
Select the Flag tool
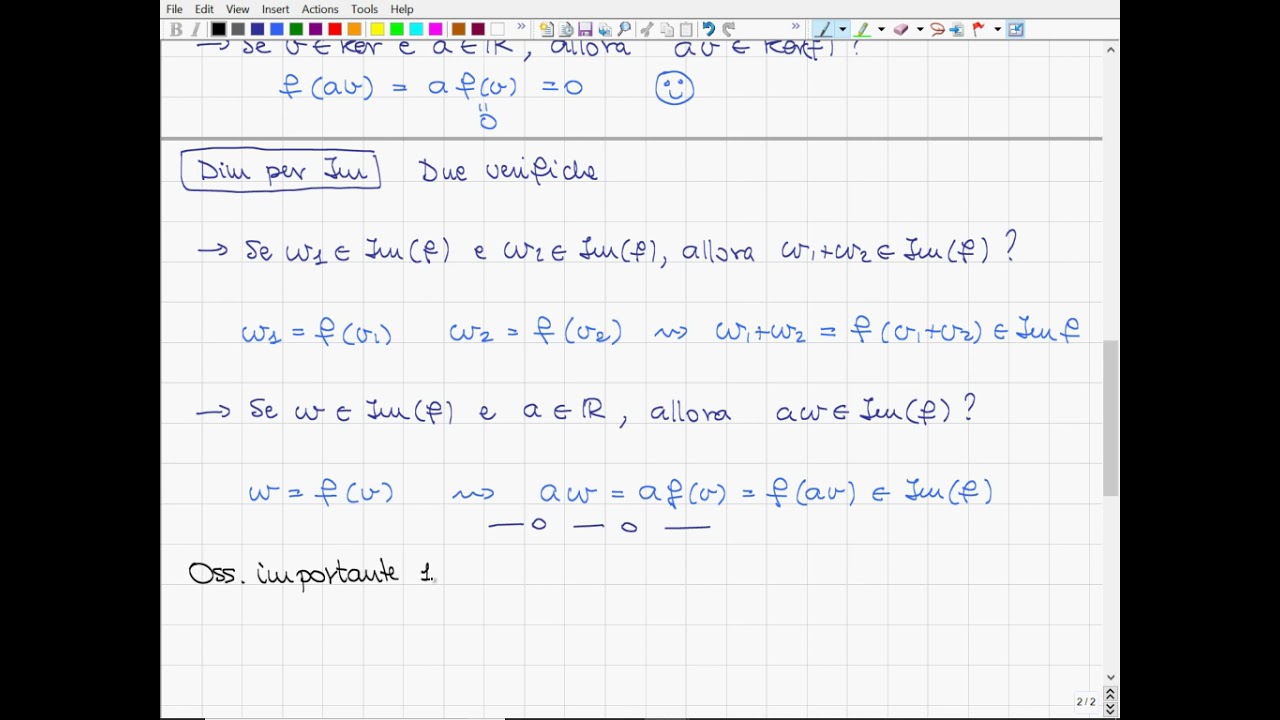(x=978, y=29)
